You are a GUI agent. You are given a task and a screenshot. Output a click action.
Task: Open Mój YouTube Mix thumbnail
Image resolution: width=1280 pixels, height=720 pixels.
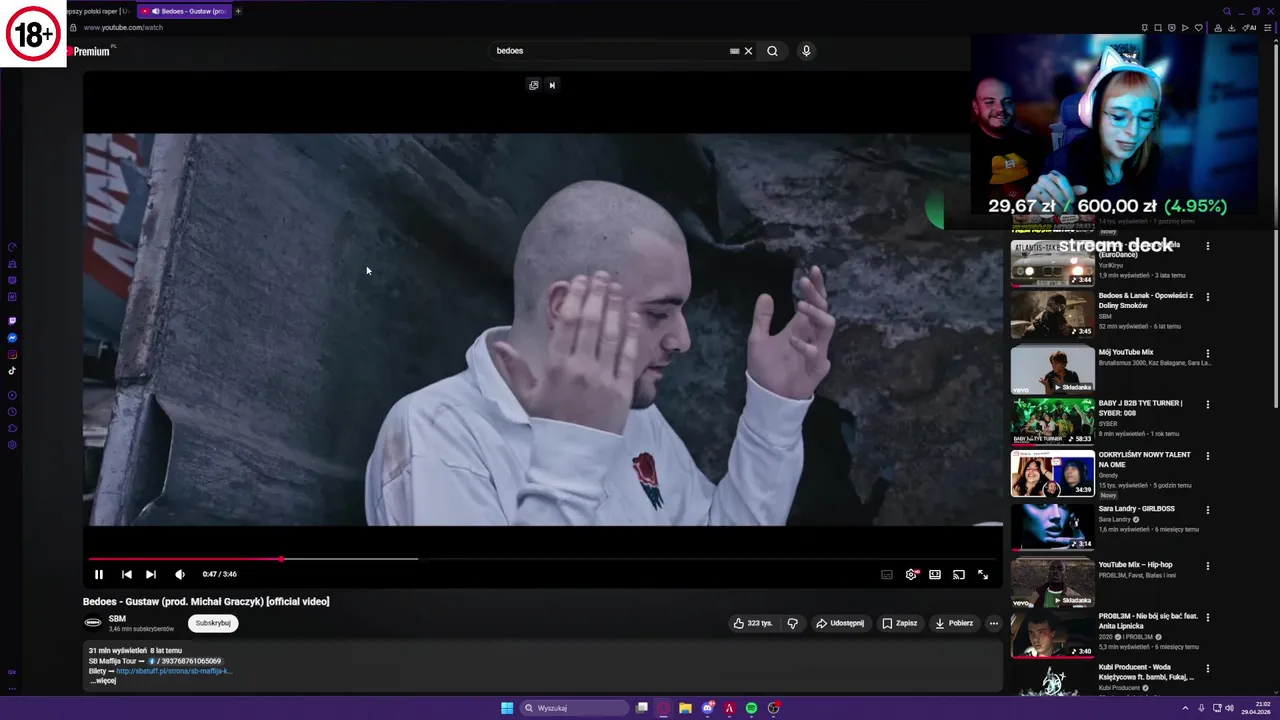pyautogui.click(x=1052, y=370)
